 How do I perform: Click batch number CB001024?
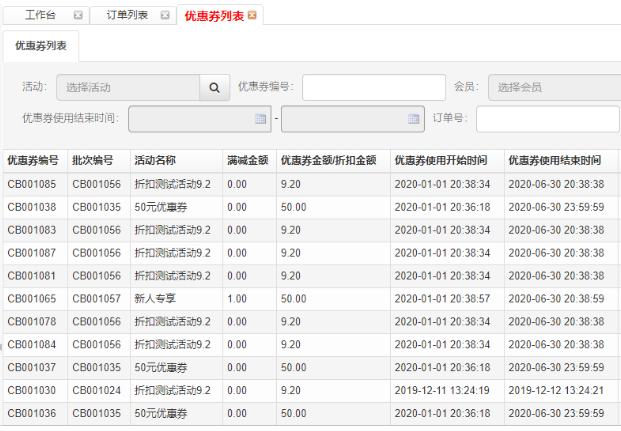tap(97, 391)
